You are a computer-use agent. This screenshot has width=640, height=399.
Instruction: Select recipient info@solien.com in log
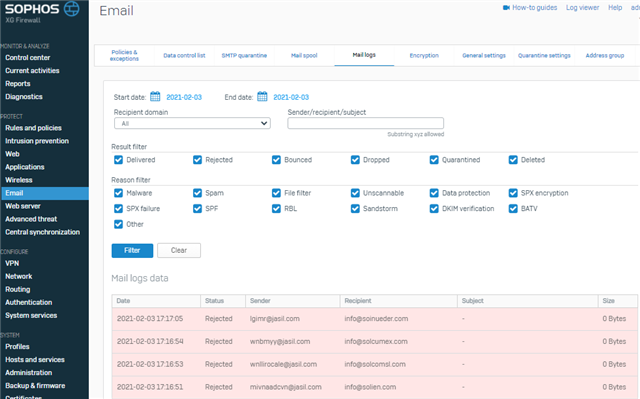pyautogui.click(x=370, y=387)
